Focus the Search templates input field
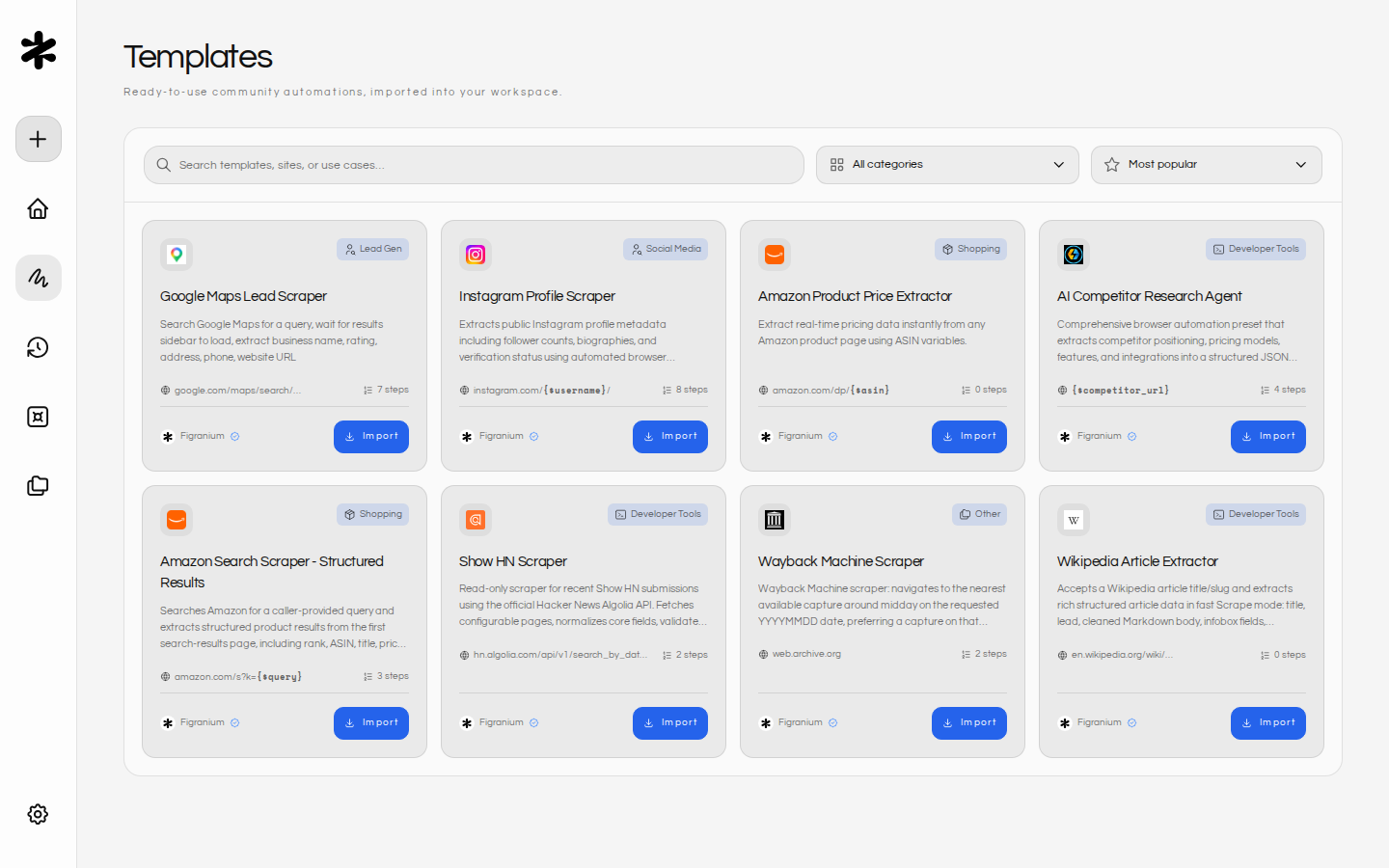Image resolution: width=1389 pixels, height=868 pixels. tap(474, 165)
